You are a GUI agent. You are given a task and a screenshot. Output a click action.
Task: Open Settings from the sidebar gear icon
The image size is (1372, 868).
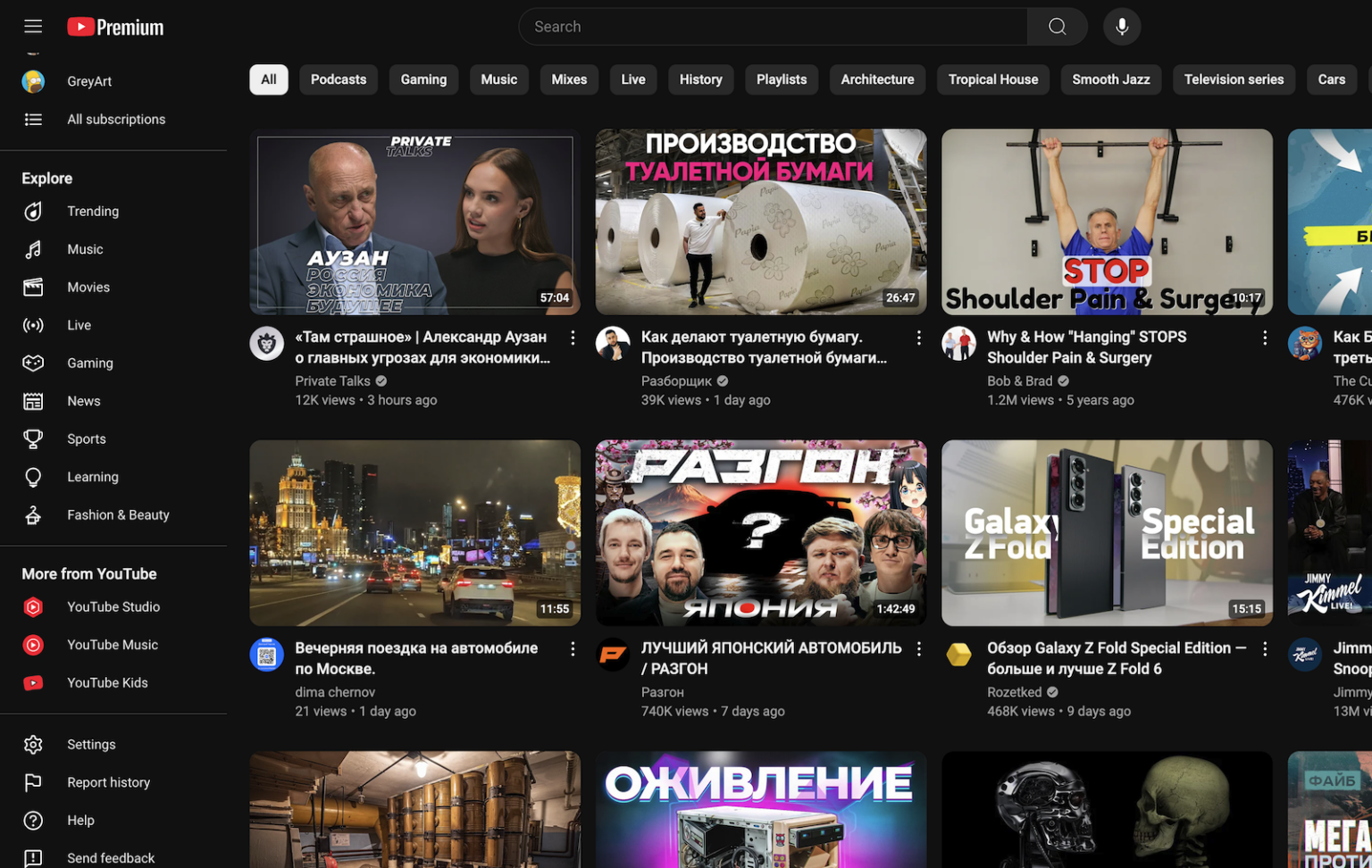(91, 744)
